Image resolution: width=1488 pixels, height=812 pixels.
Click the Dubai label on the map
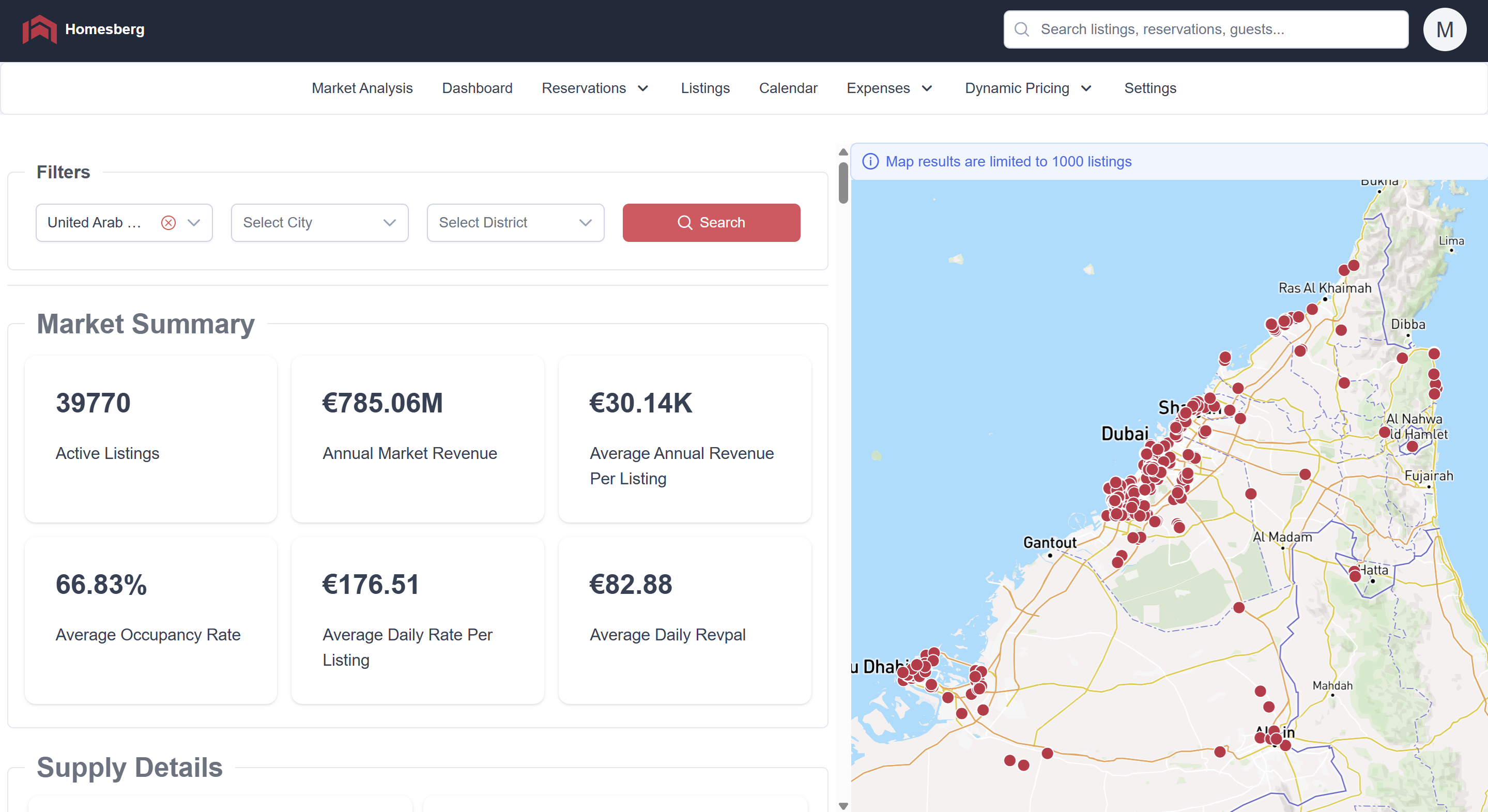coord(1125,434)
